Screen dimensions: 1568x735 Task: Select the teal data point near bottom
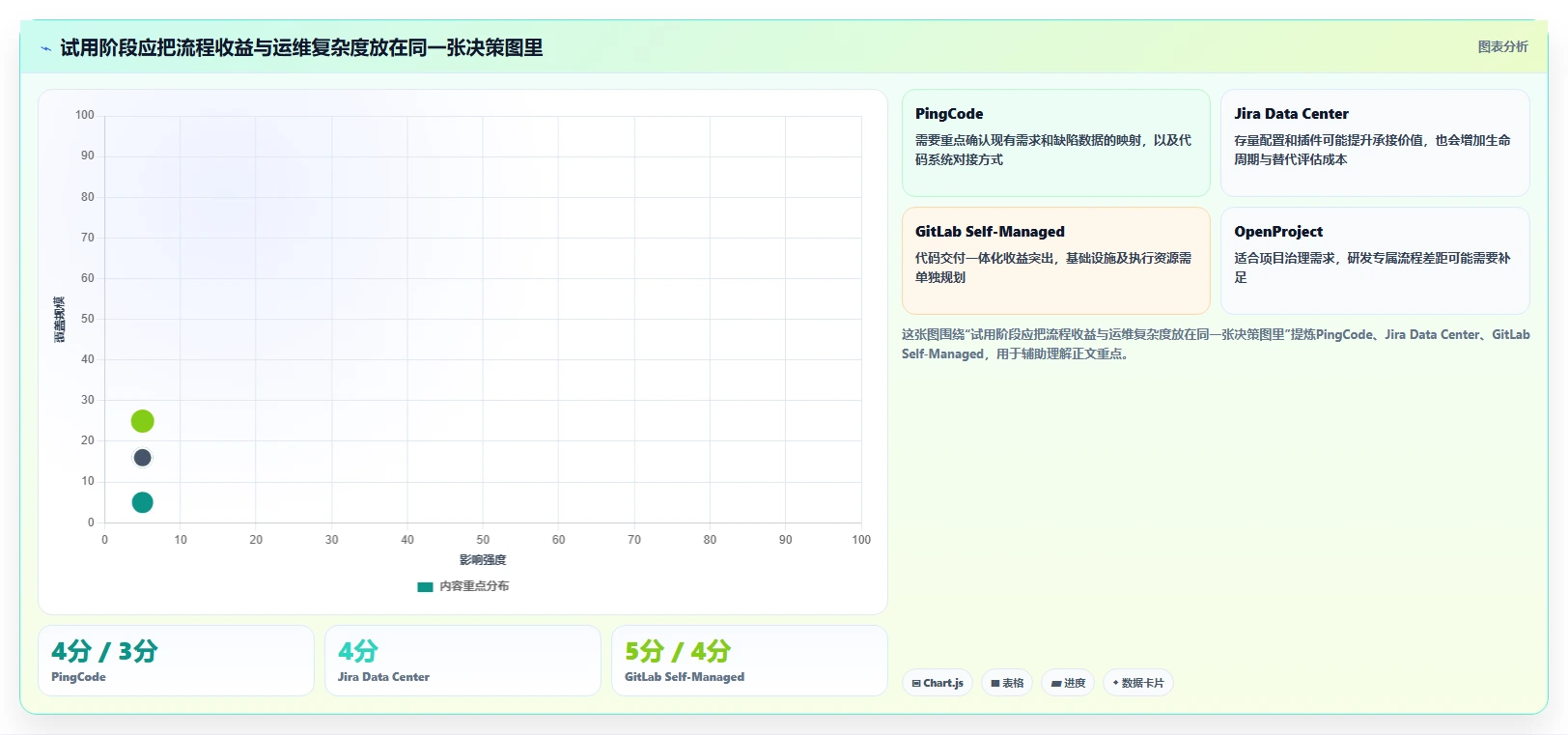pos(142,502)
